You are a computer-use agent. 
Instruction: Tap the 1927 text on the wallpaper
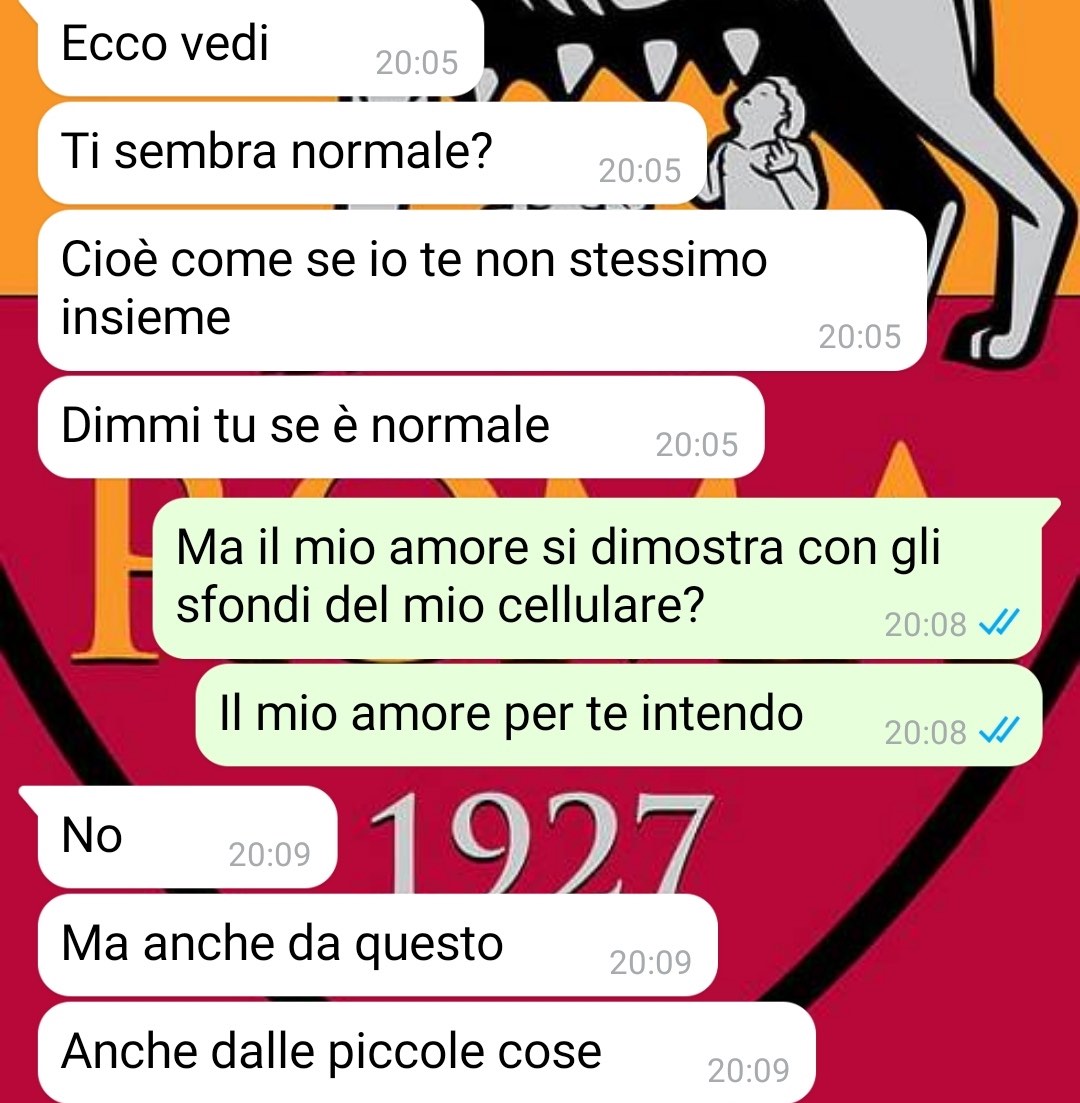tap(540, 843)
